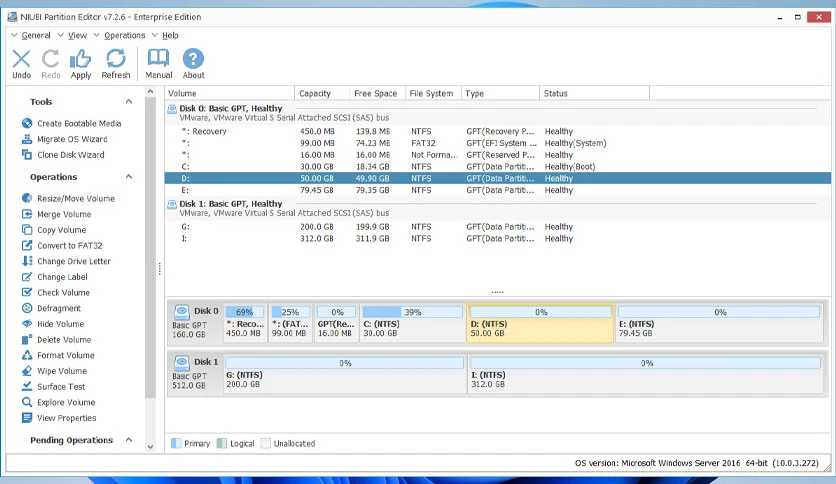The height and width of the screenshot is (484, 836).
Task: Select volume C: in the list
Action: (497, 166)
